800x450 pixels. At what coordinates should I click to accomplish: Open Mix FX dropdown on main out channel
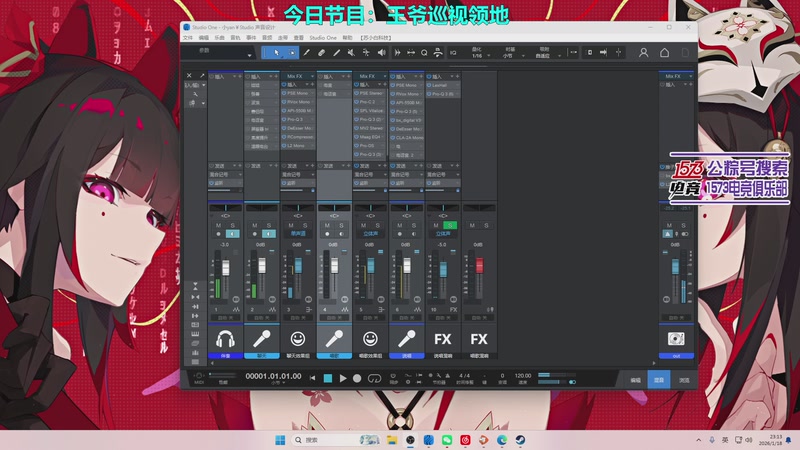point(690,76)
